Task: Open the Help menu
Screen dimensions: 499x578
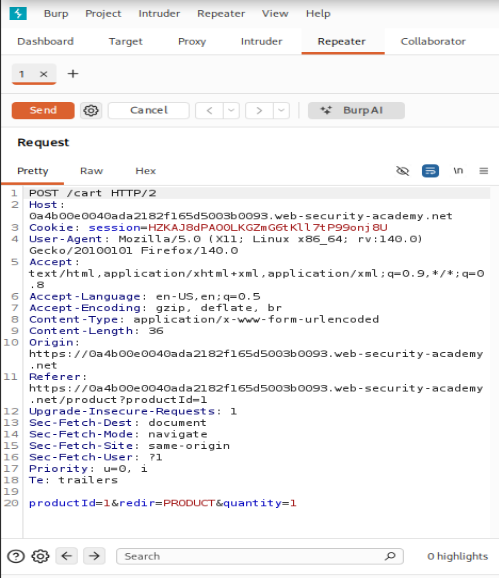Action: pyautogui.click(x=318, y=14)
